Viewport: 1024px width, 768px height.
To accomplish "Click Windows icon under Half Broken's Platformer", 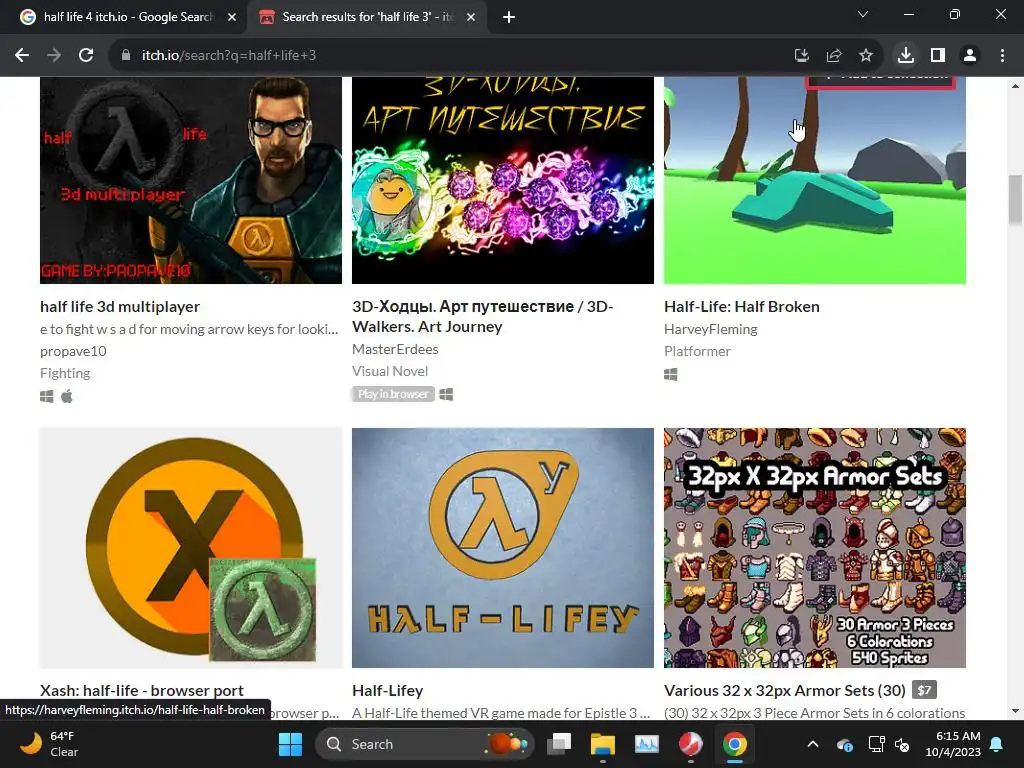I will pyautogui.click(x=671, y=374).
